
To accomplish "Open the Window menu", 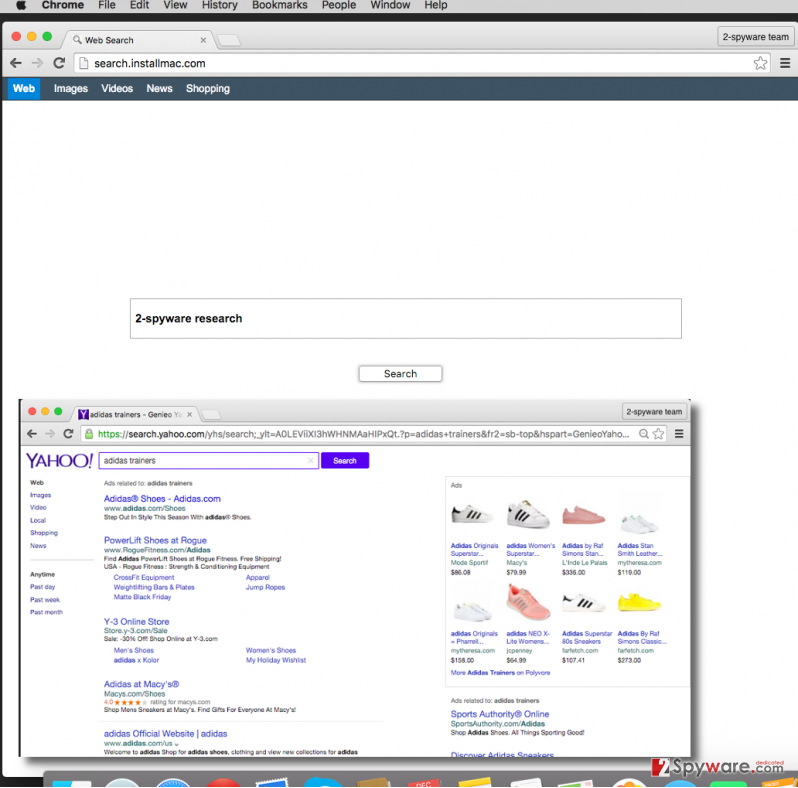I will 390,5.
